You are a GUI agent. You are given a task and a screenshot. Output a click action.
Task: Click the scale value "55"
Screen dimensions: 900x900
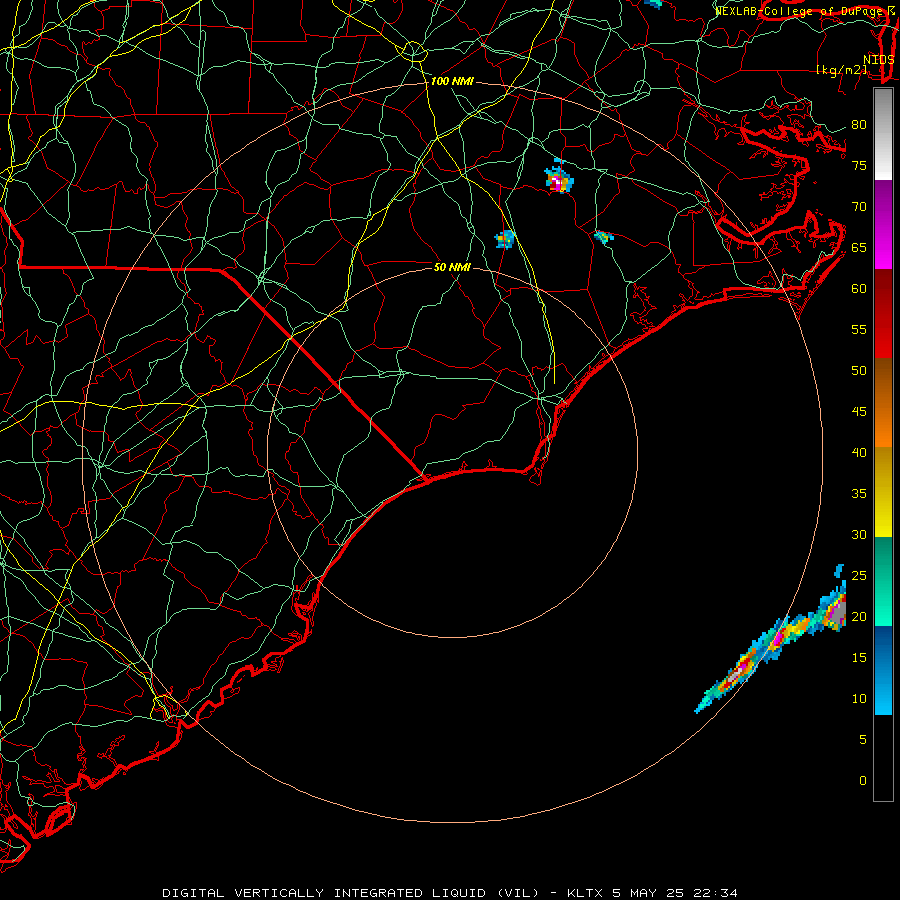click(859, 329)
